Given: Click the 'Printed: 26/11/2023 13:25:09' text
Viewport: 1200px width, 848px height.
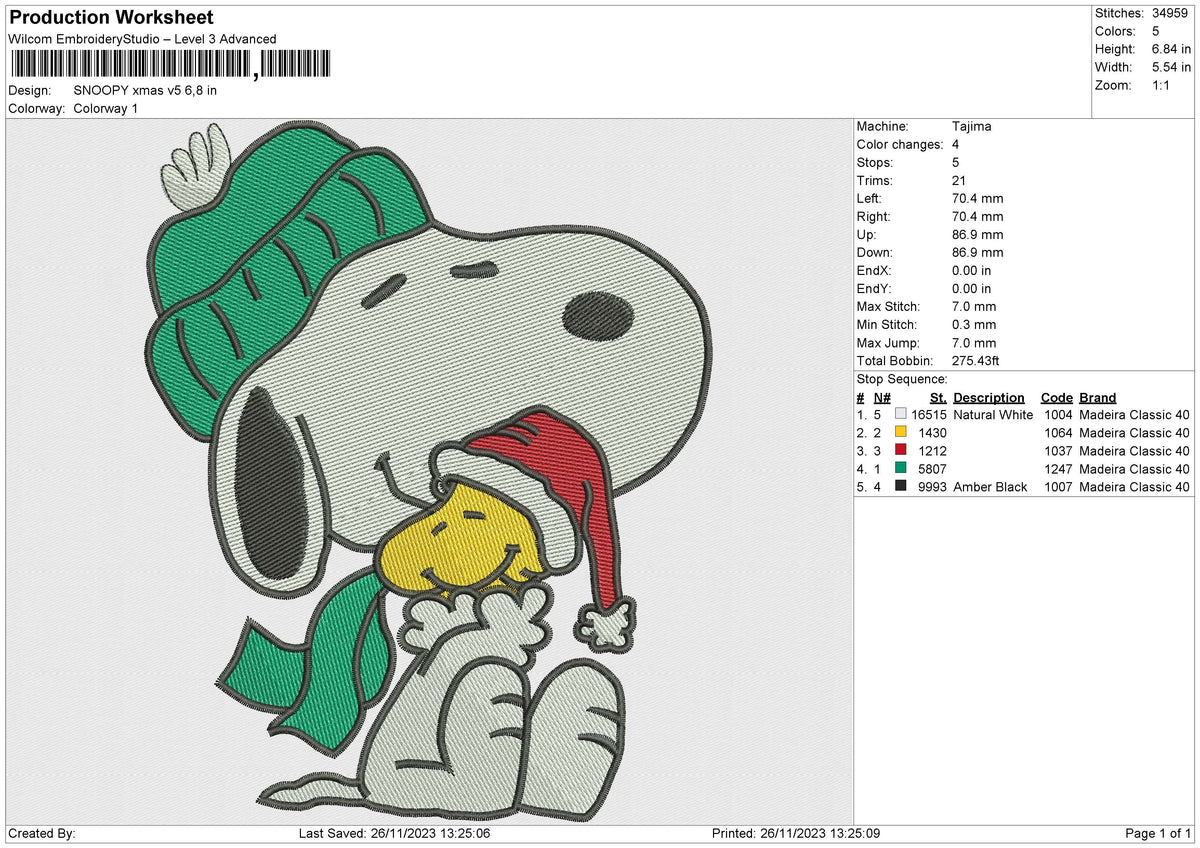Looking at the screenshot, I should pos(795,834).
